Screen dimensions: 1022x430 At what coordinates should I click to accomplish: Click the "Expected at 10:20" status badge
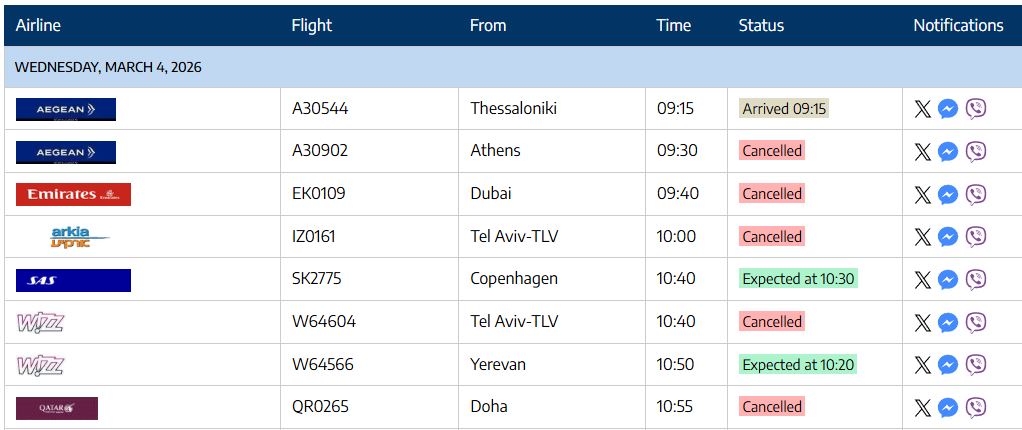coord(798,365)
